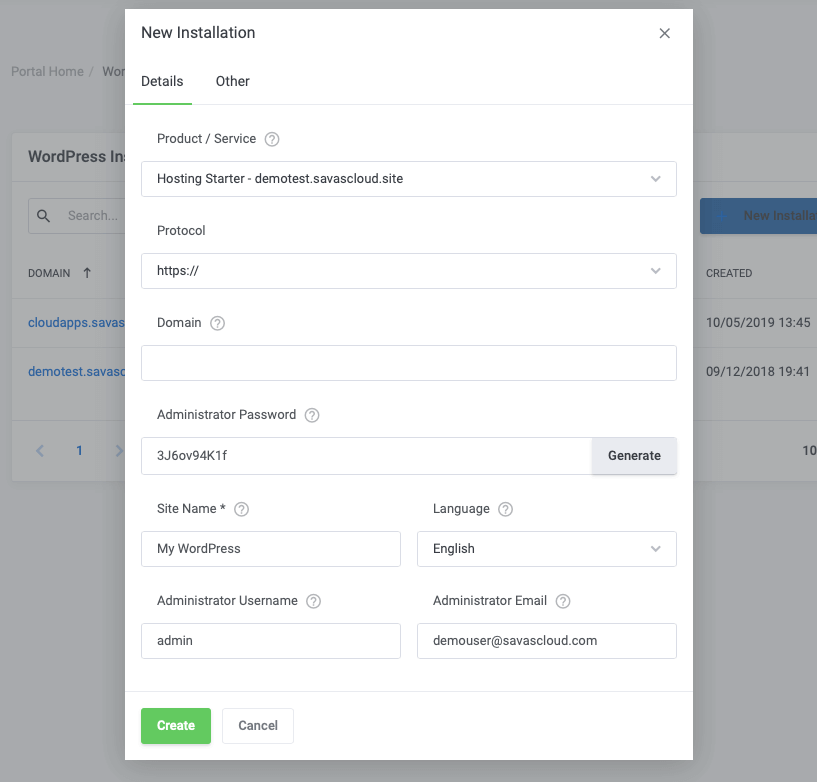The width and height of the screenshot is (817, 782).
Task: Select page number 1 in pagination
Action: pos(79,451)
